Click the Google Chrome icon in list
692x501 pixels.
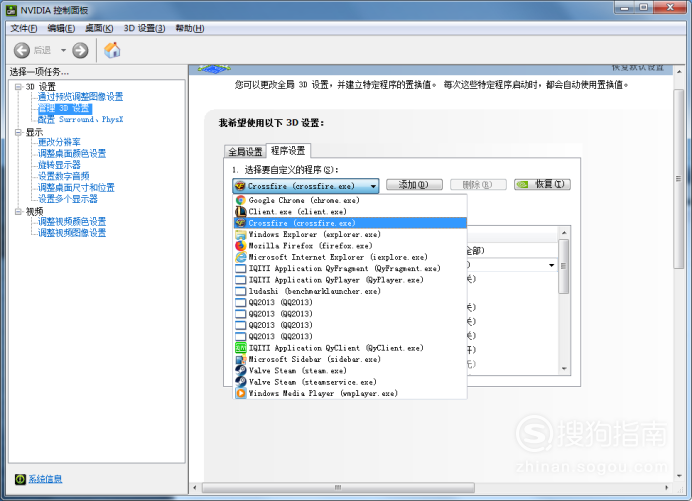tap(241, 200)
